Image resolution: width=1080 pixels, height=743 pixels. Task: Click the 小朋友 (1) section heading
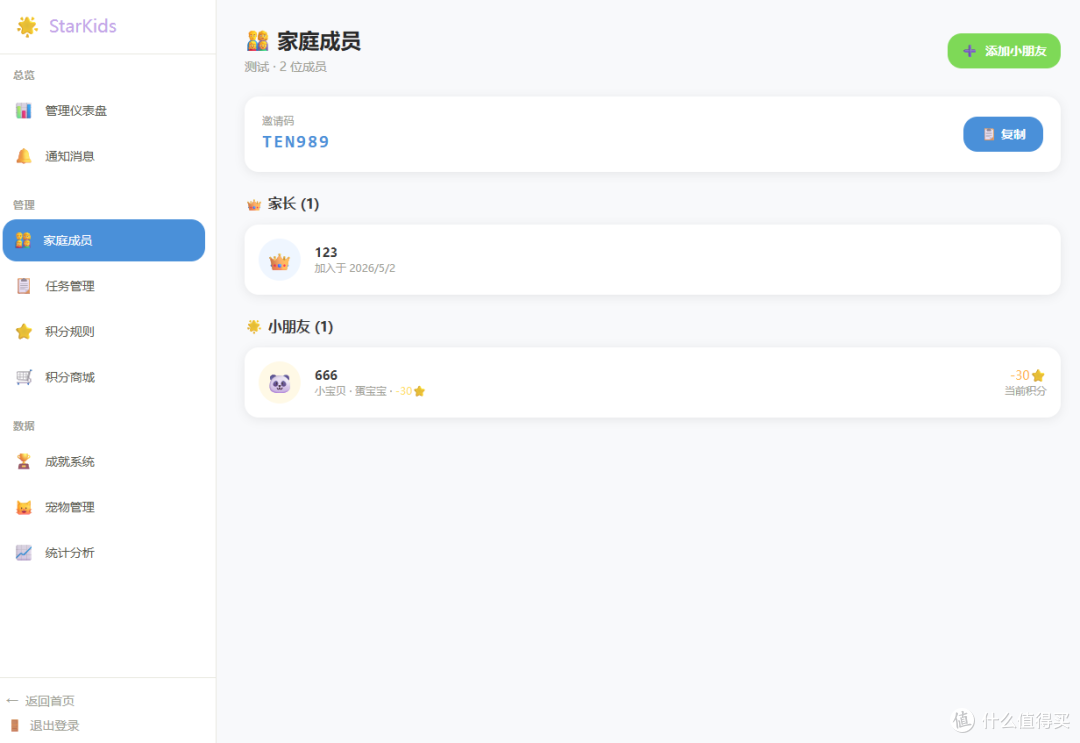click(x=300, y=326)
